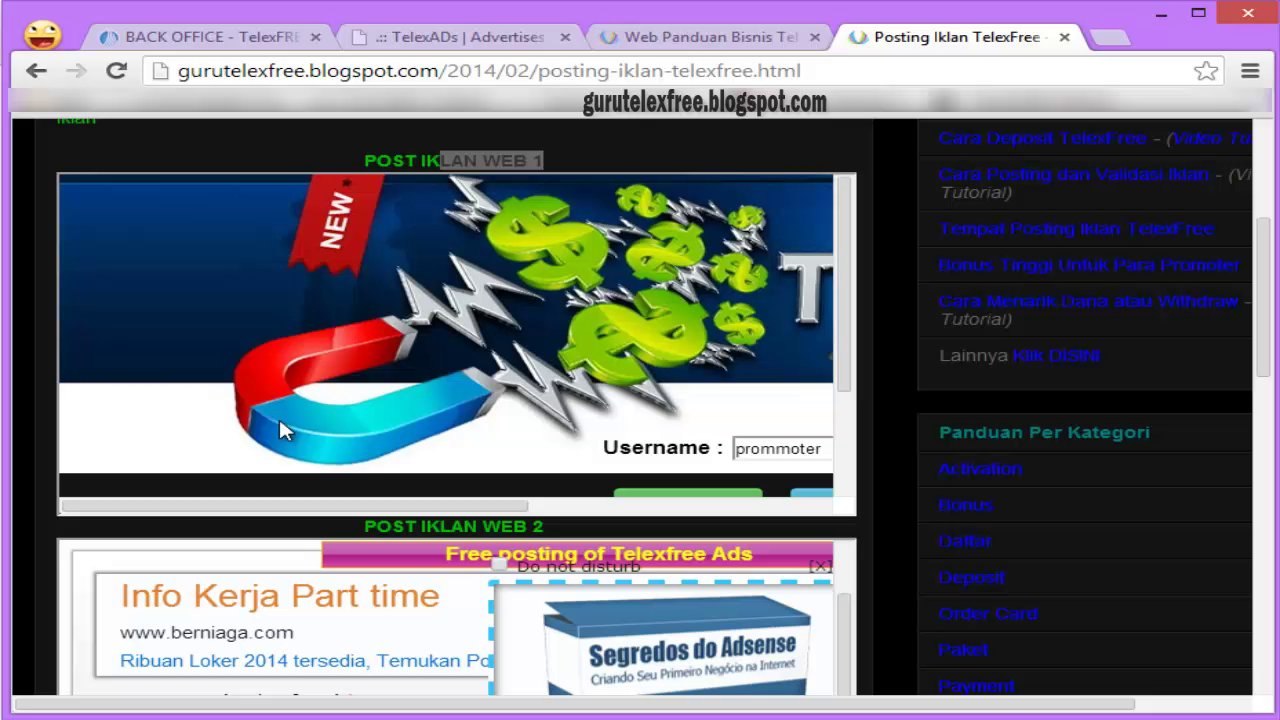Open the www.berniaga.com ad link
This screenshot has width=1280, height=720.
click(x=207, y=632)
